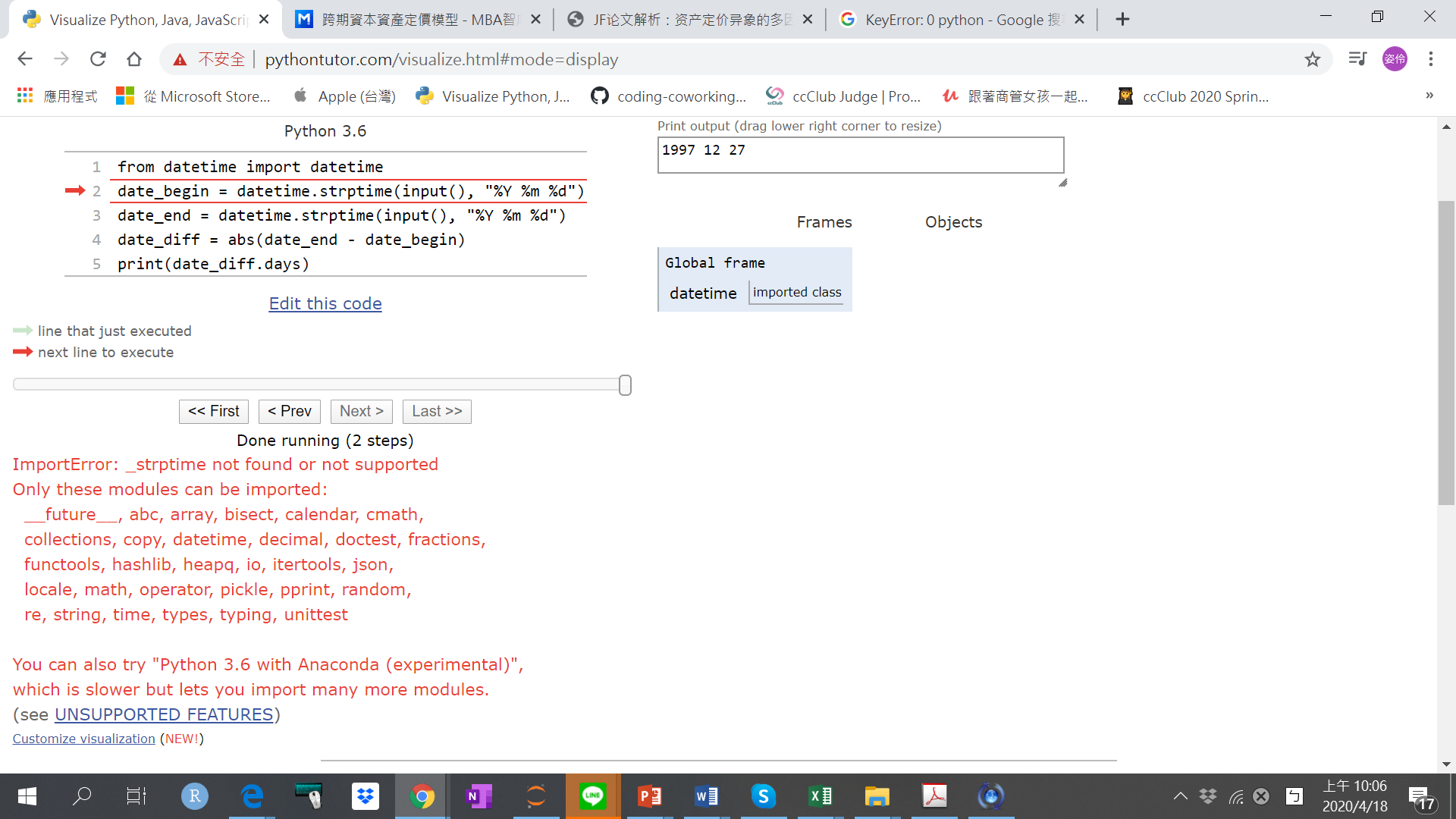1456x819 pixels.
Task: Open the ccClub Judge bookmark
Action: click(x=842, y=96)
